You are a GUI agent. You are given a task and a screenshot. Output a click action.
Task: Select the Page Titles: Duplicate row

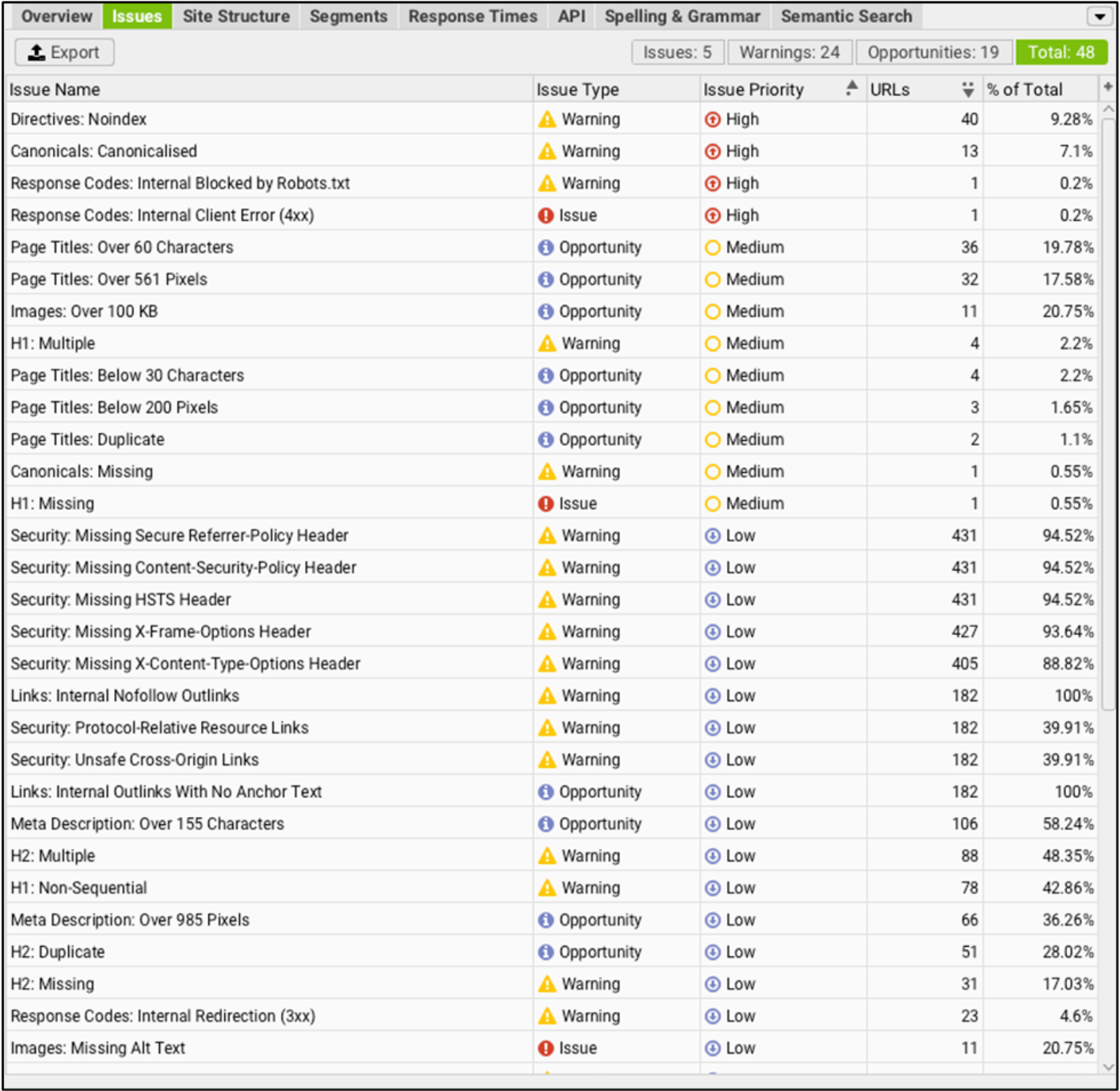553,439
